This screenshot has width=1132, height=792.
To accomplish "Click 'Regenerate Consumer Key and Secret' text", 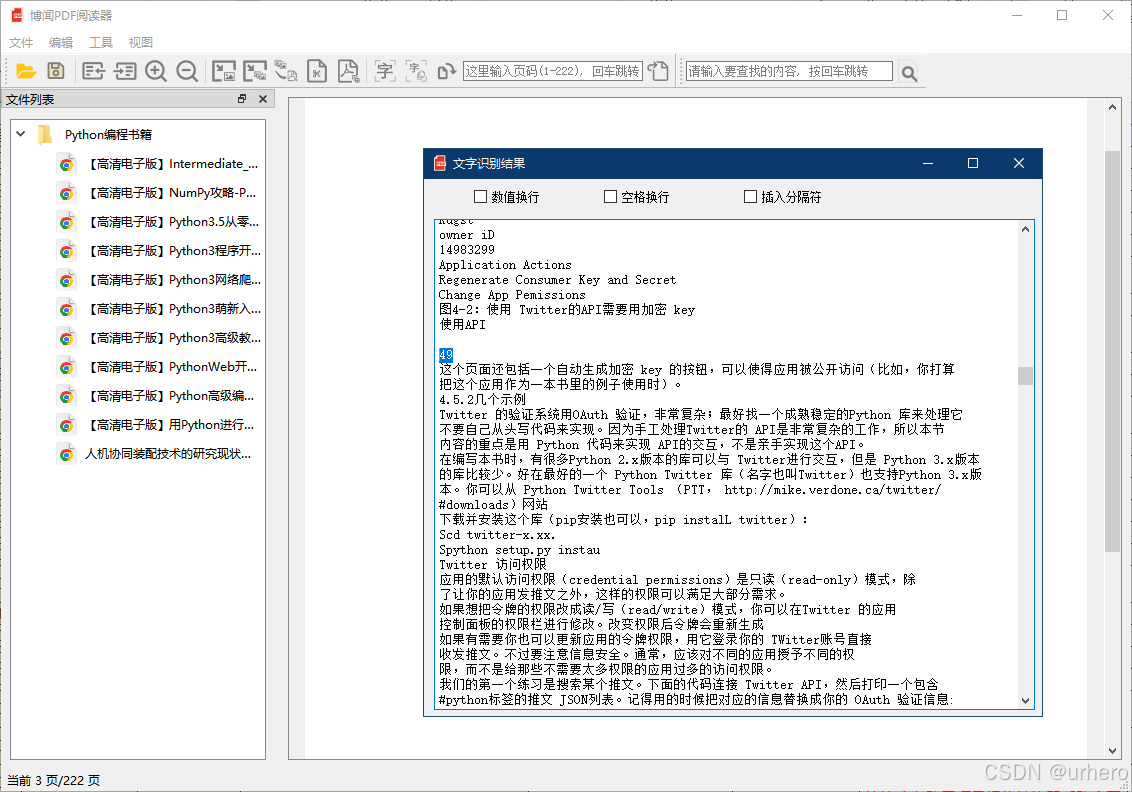I will pyautogui.click(x=557, y=280).
